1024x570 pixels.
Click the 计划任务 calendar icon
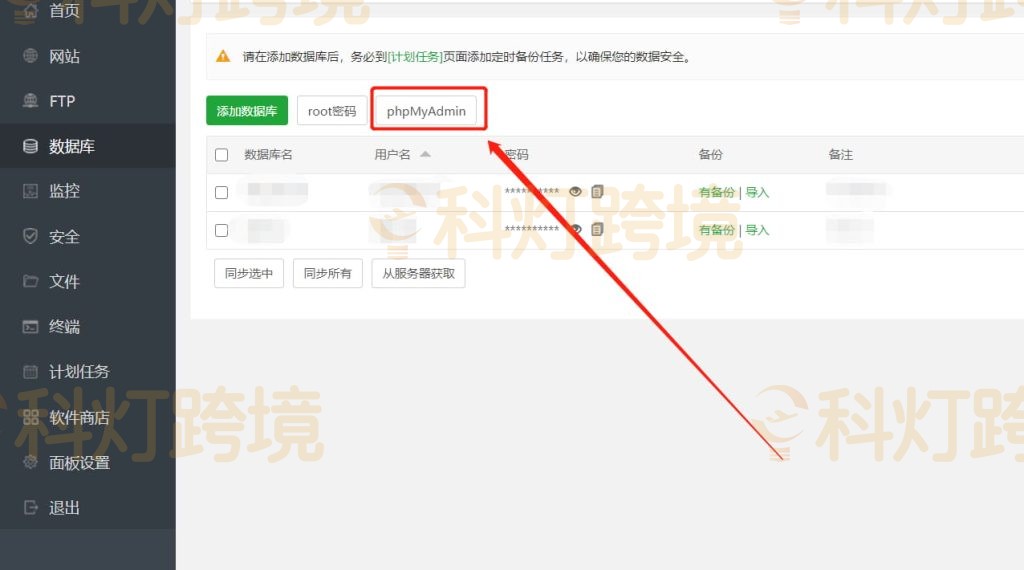click(x=30, y=372)
